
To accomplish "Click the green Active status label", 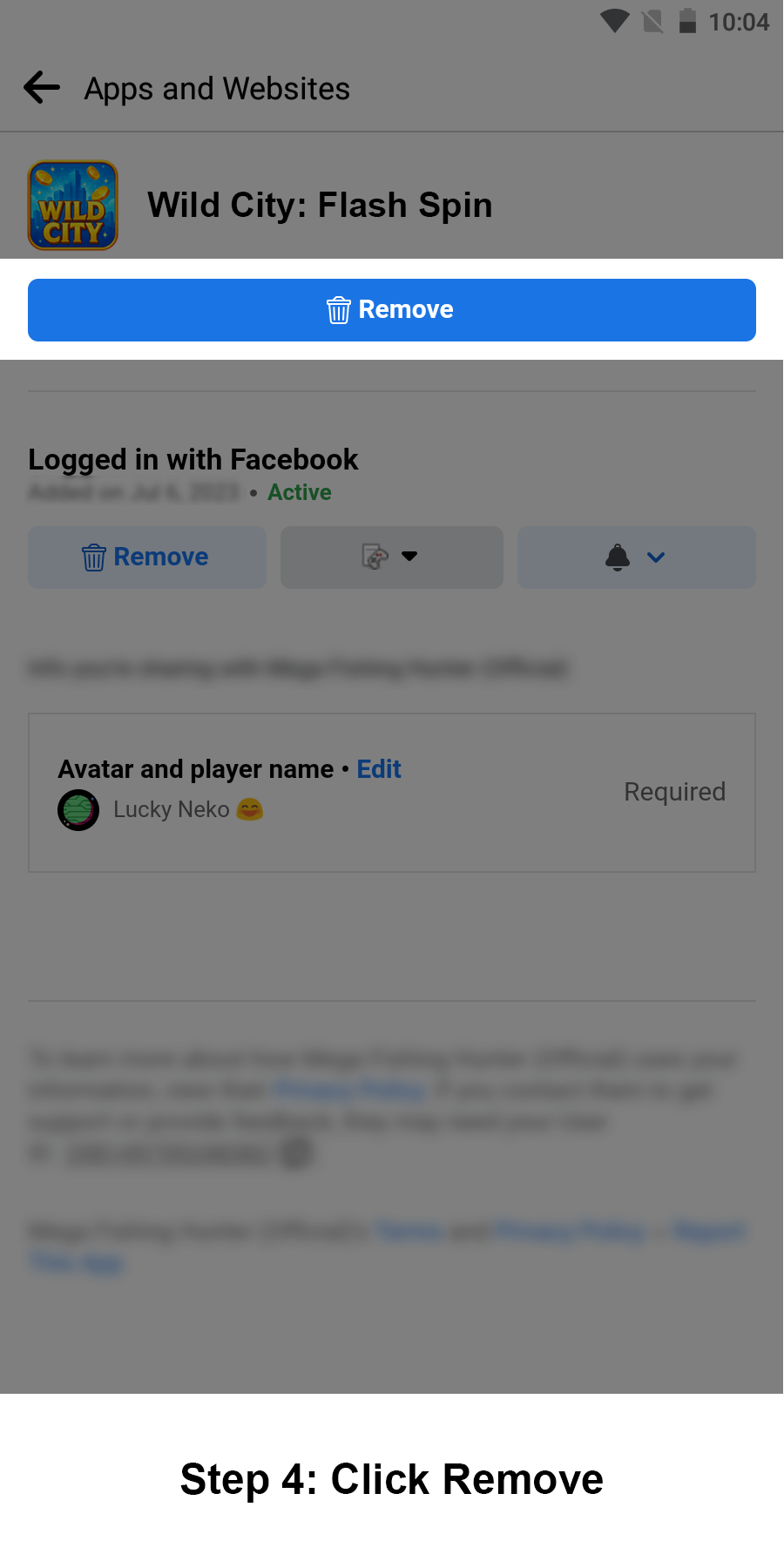I will (300, 492).
